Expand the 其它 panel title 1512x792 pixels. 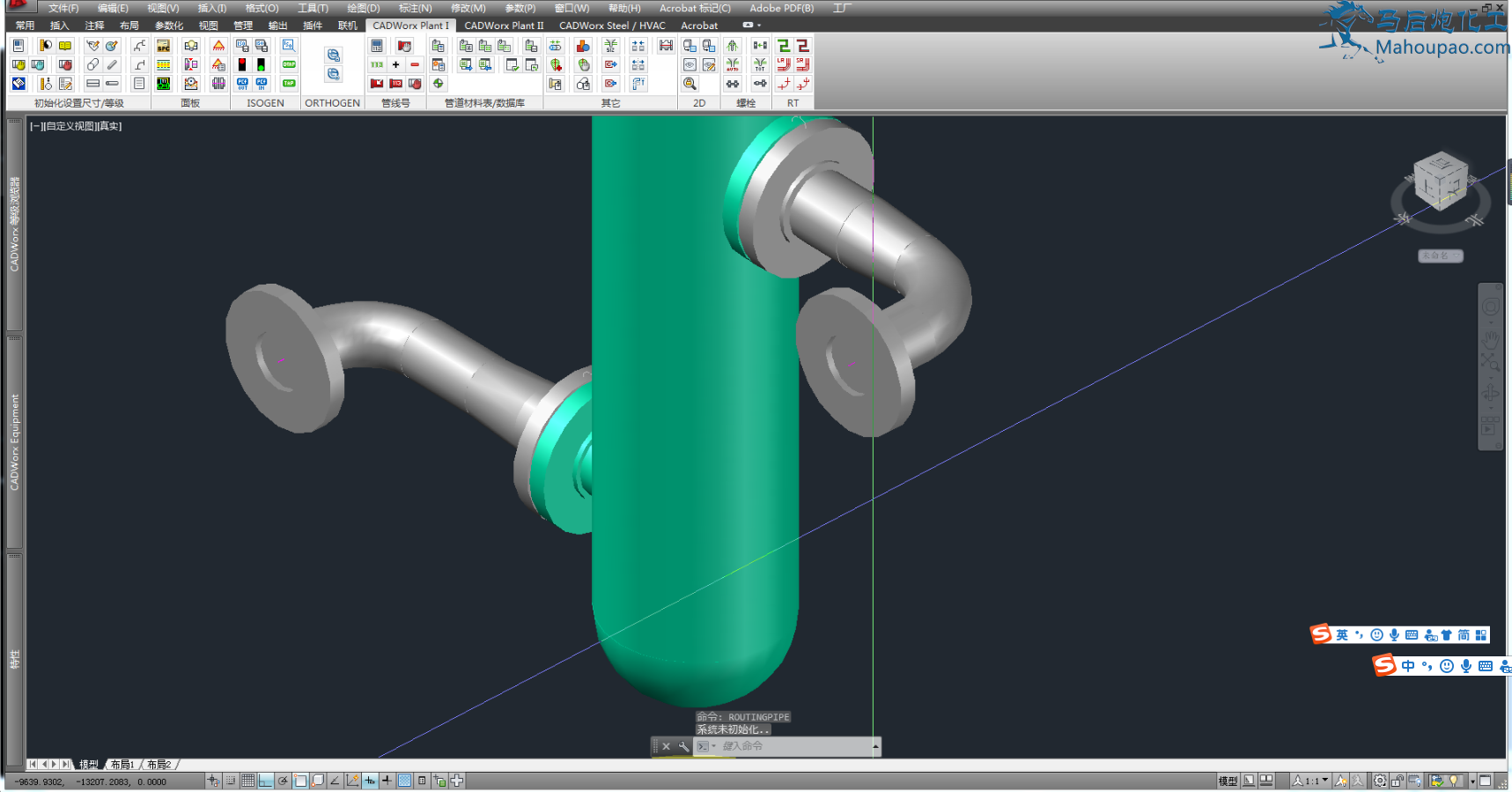click(x=610, y=103)
